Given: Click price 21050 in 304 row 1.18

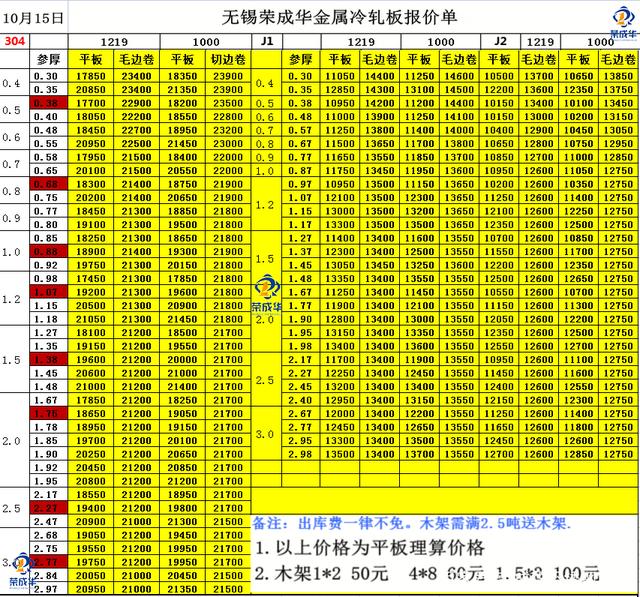Looking at the screenshot, I should pos(91,319).
